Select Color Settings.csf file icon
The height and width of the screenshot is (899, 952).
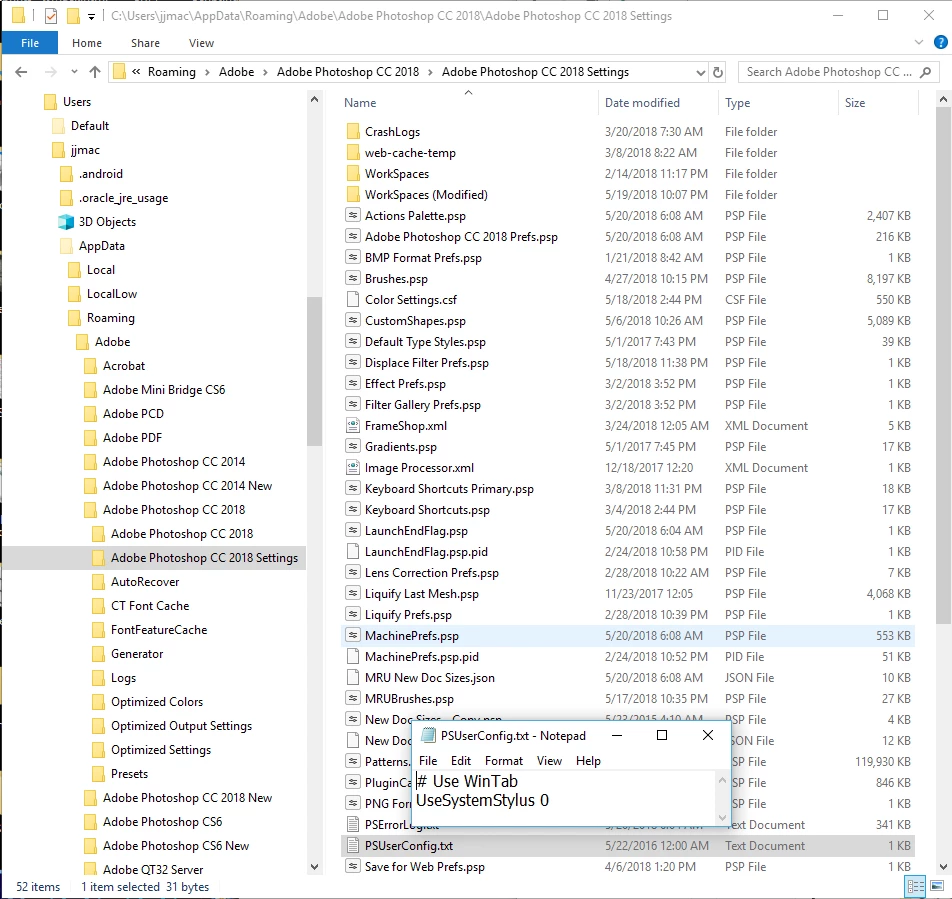(353, 300)
